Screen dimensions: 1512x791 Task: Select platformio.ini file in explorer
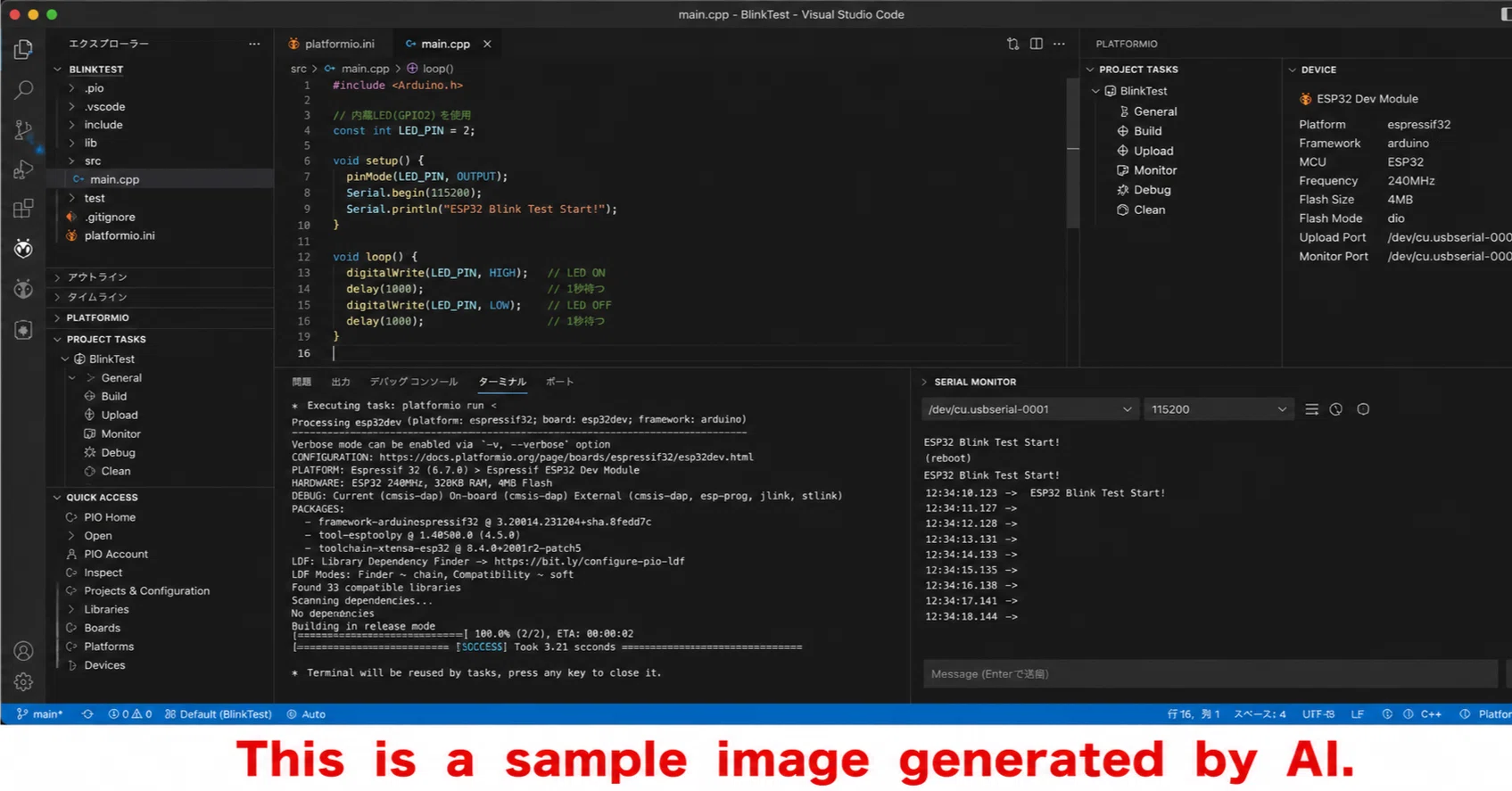tap(120, 235)
